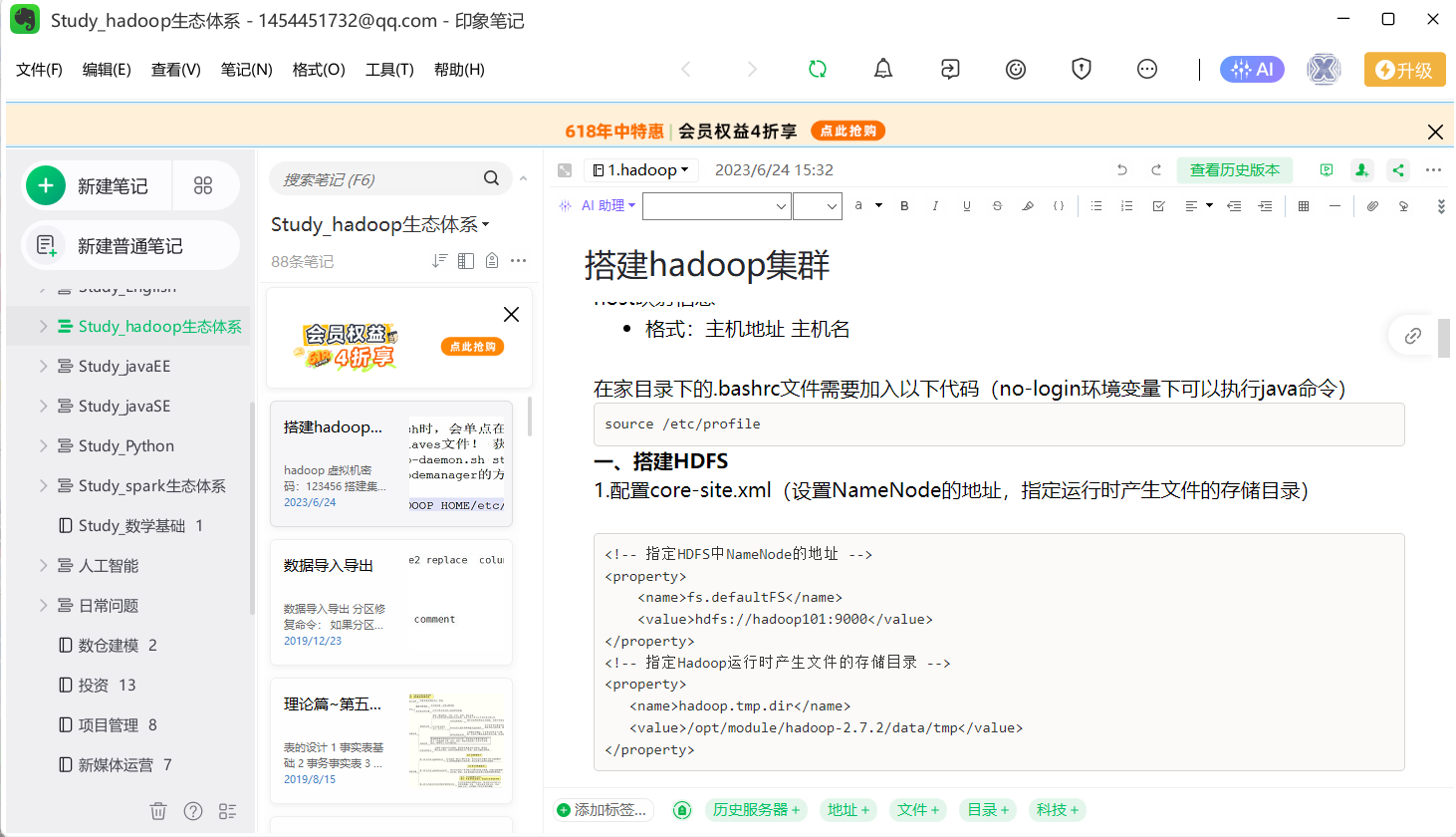Image resolution: width=1456 pixels, height=837 pixels.
Task: Attach a file with paperclip
Action: [1372, 205]
